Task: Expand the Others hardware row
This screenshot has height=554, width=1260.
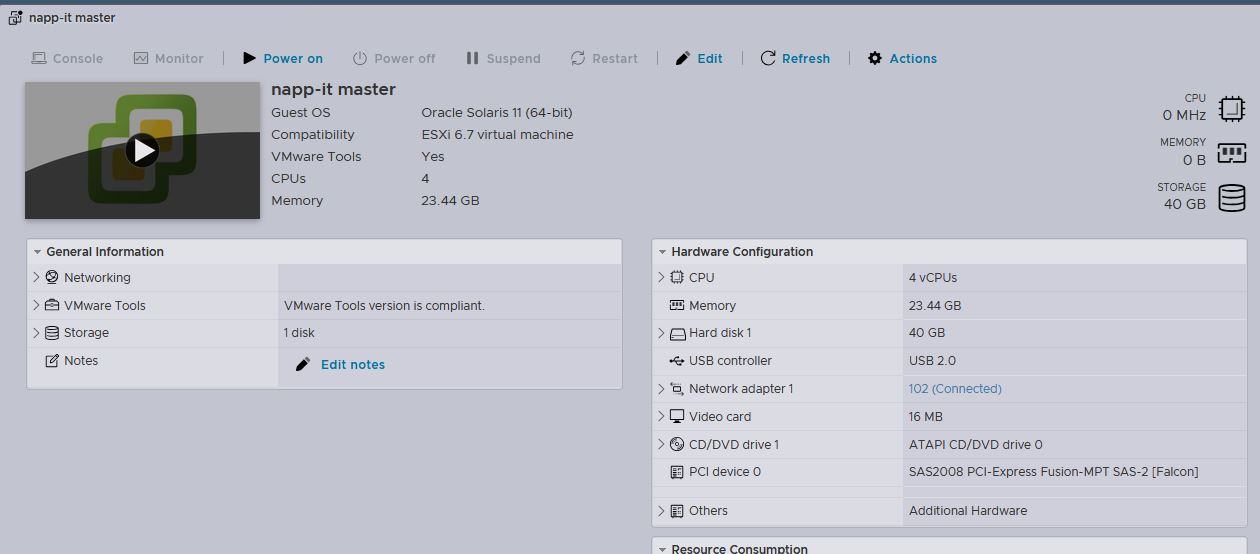Action: (x=661, y=510)
